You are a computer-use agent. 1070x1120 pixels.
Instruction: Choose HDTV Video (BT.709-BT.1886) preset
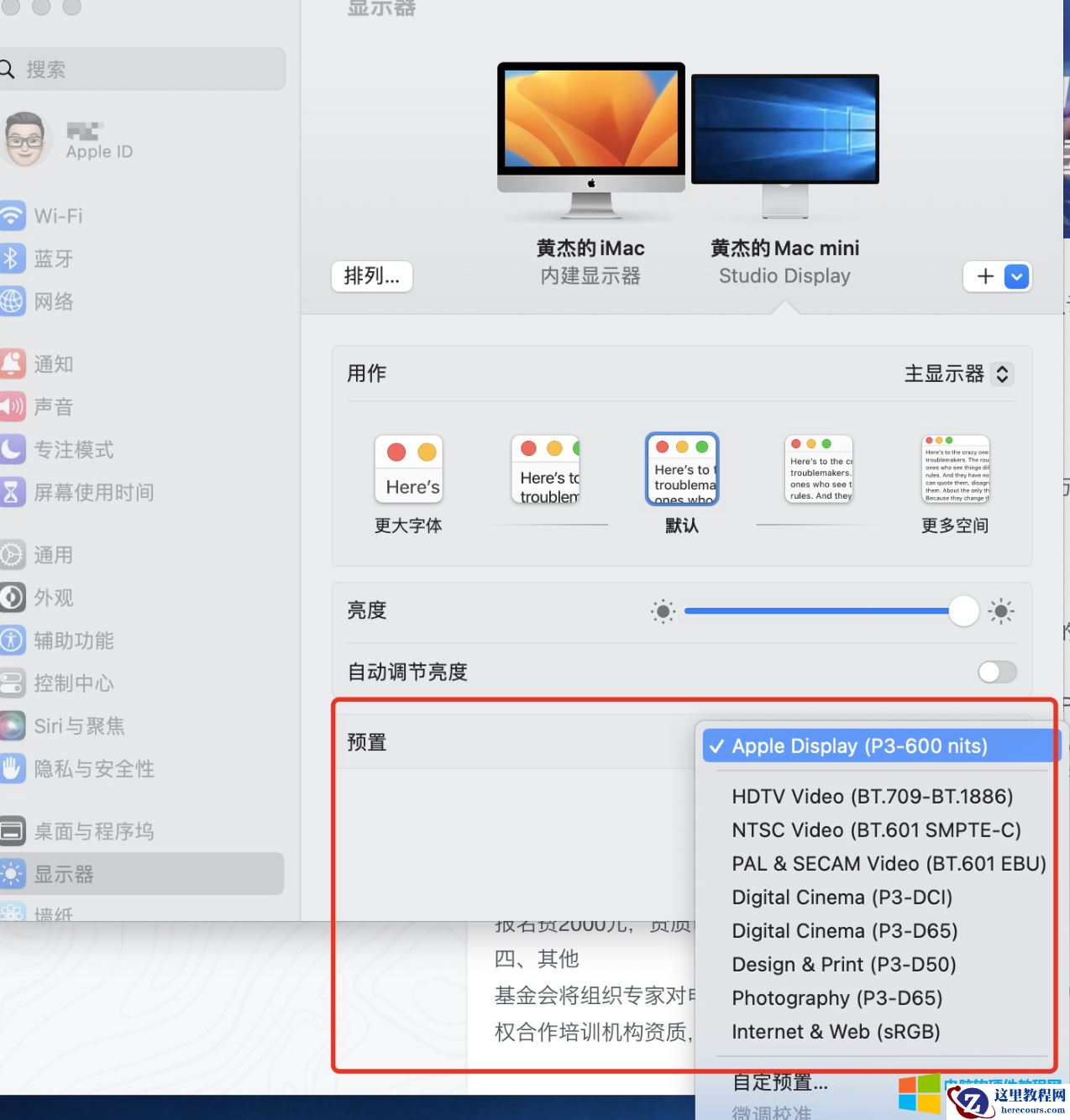[873, 796]
